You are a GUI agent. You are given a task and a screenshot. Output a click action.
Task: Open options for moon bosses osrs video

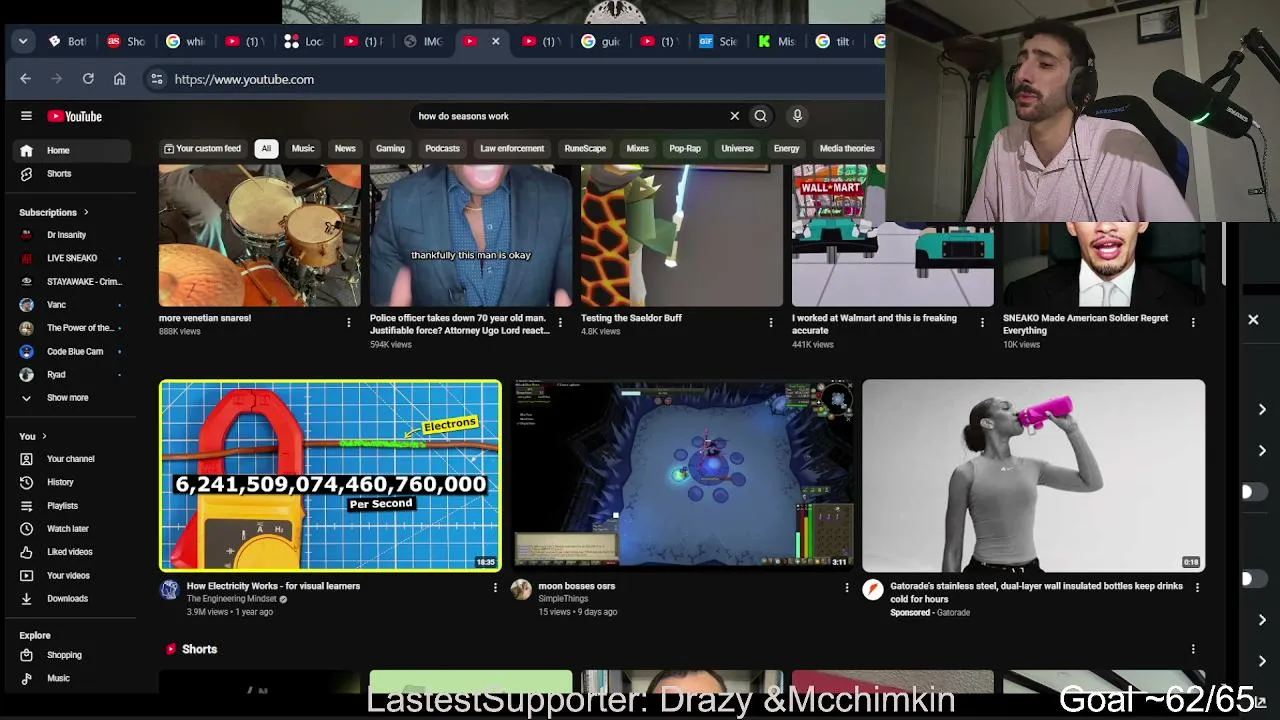[846, 588]
